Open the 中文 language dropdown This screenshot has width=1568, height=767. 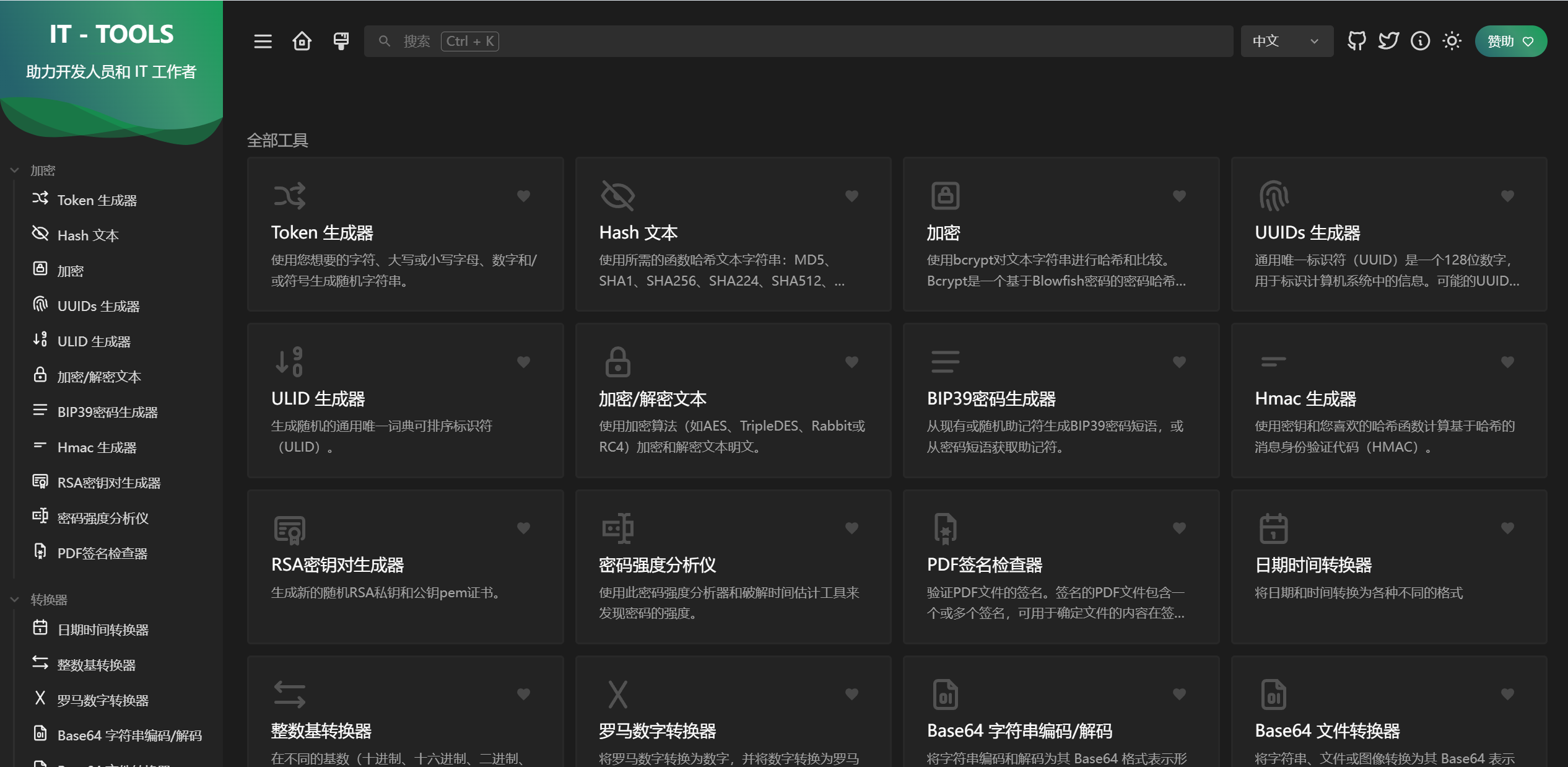tap(1286, 42)
